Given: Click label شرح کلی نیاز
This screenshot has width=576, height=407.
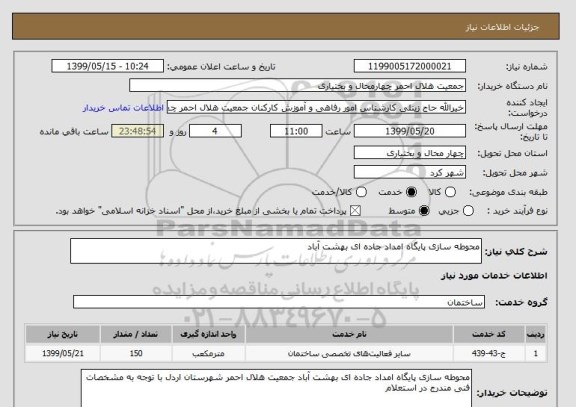Looking at the screenshot, I should click(x=516, y=252).
